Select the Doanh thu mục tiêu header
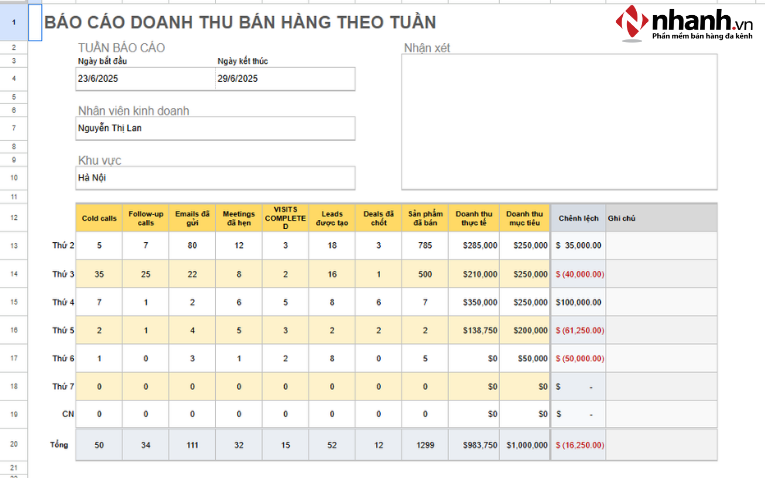Image resolution: width=765 pixels, height=478 pixels. [x=524, y=218]
